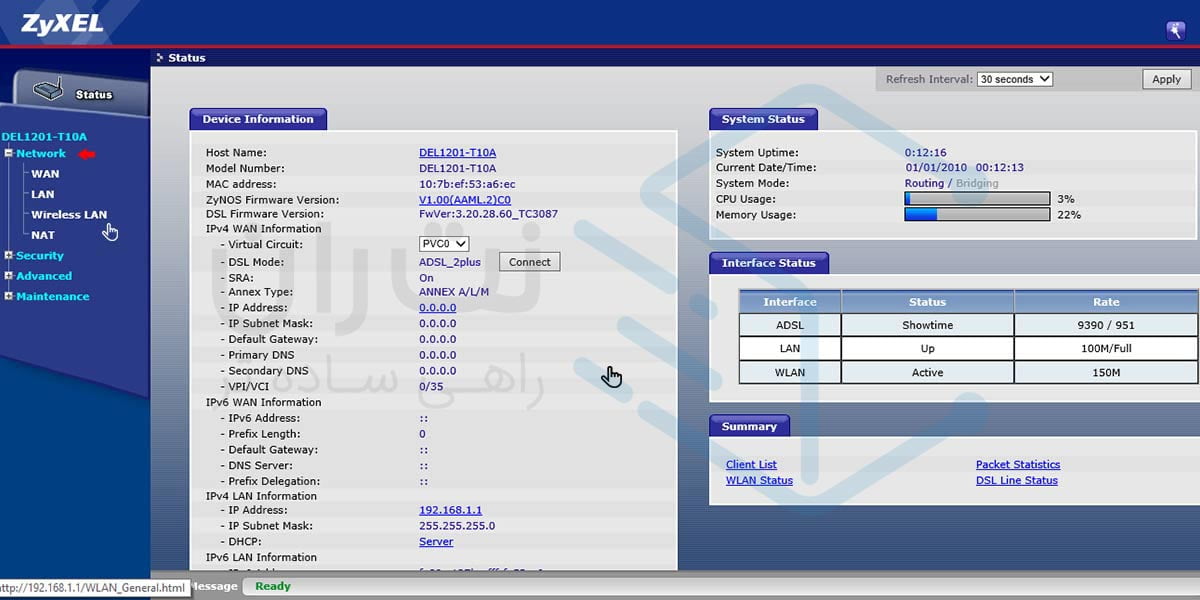The width and height of the screenshot is (1200, 600).
Task: Click the Host Name DEL1201-T10A link
Action: point(457,153)
